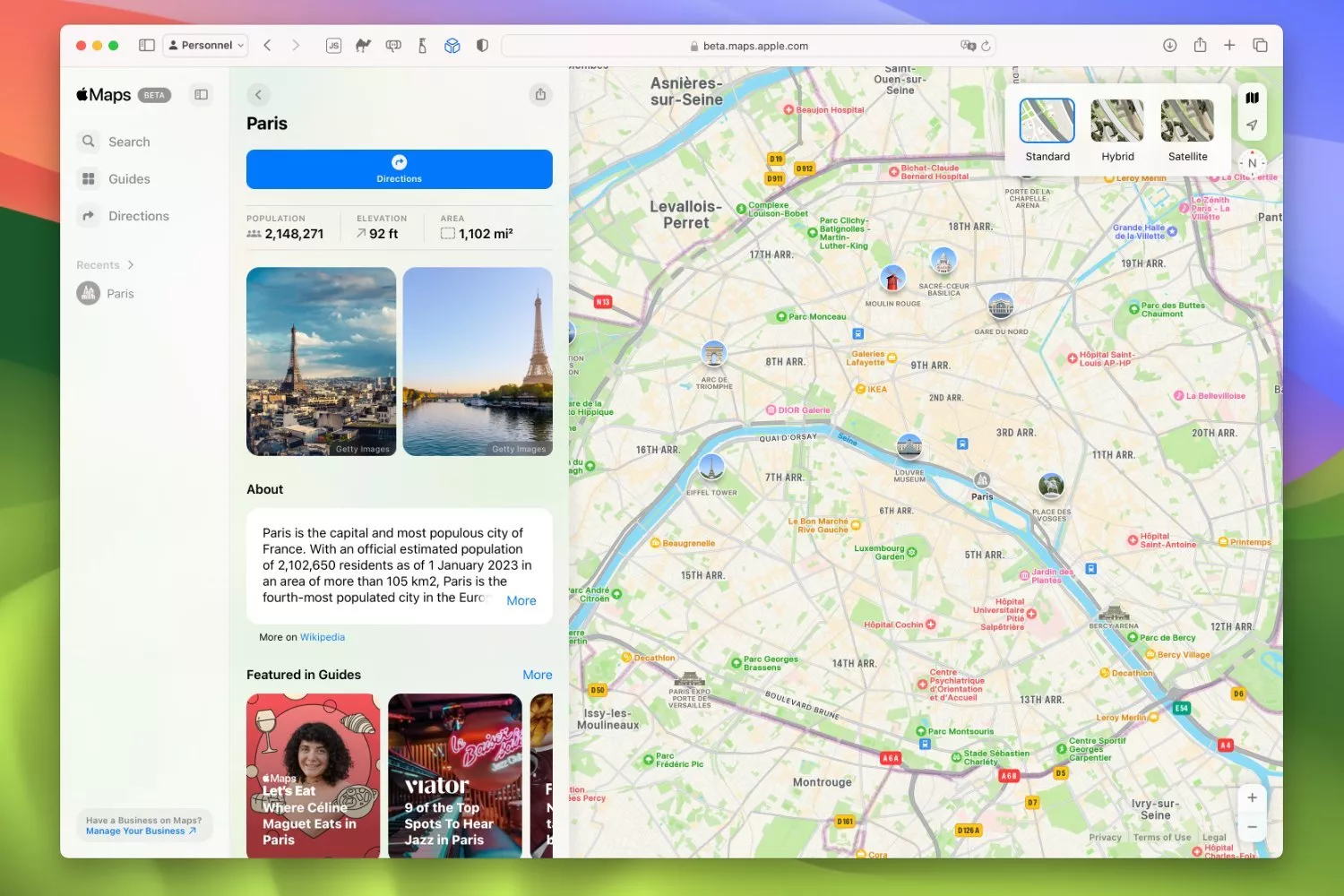Zoom out the map with minus
Viewport: 1344px width, 896px height.
coord(1252,826)
